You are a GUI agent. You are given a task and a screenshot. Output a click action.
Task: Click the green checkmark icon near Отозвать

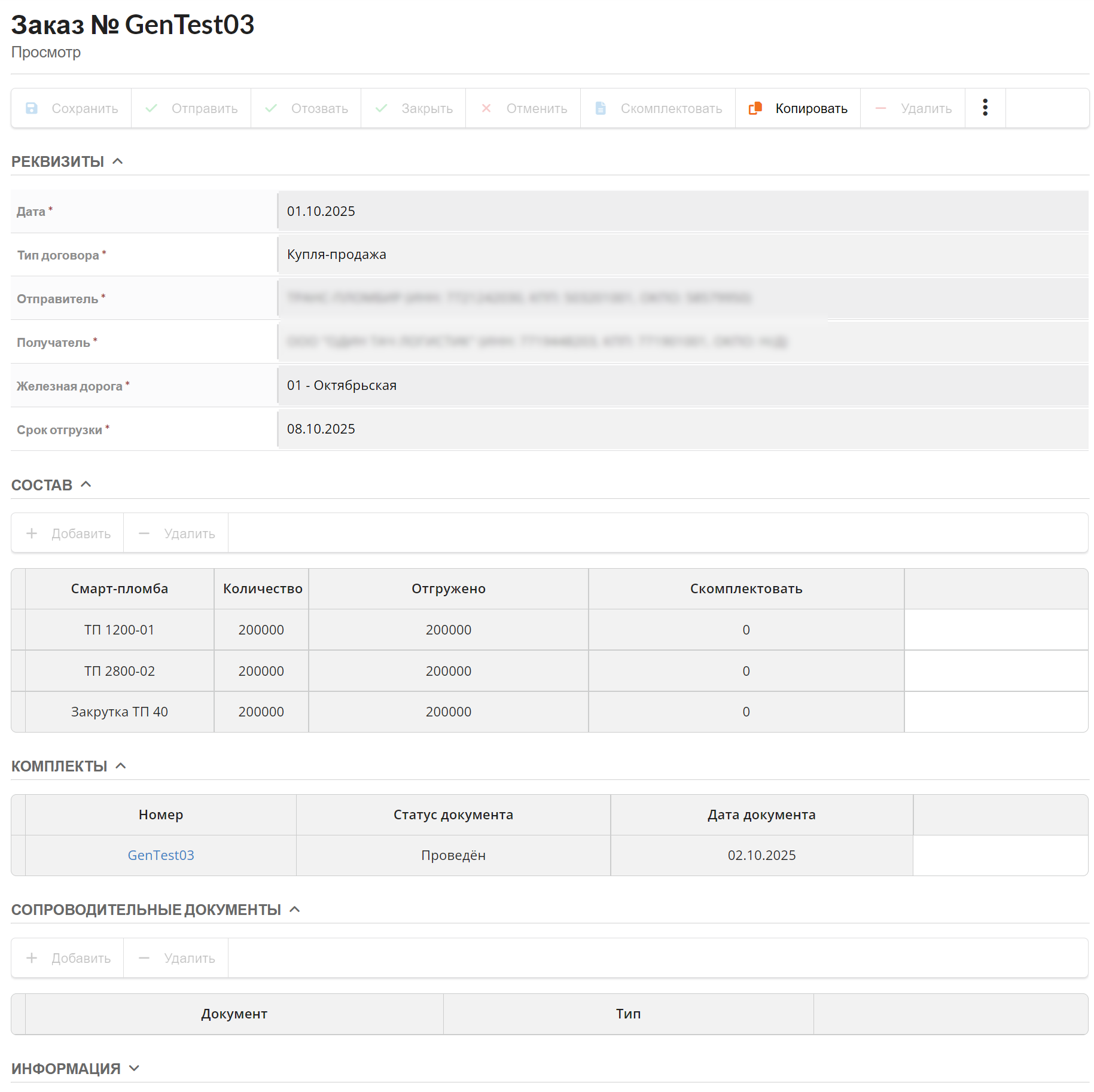click(271, 108)
